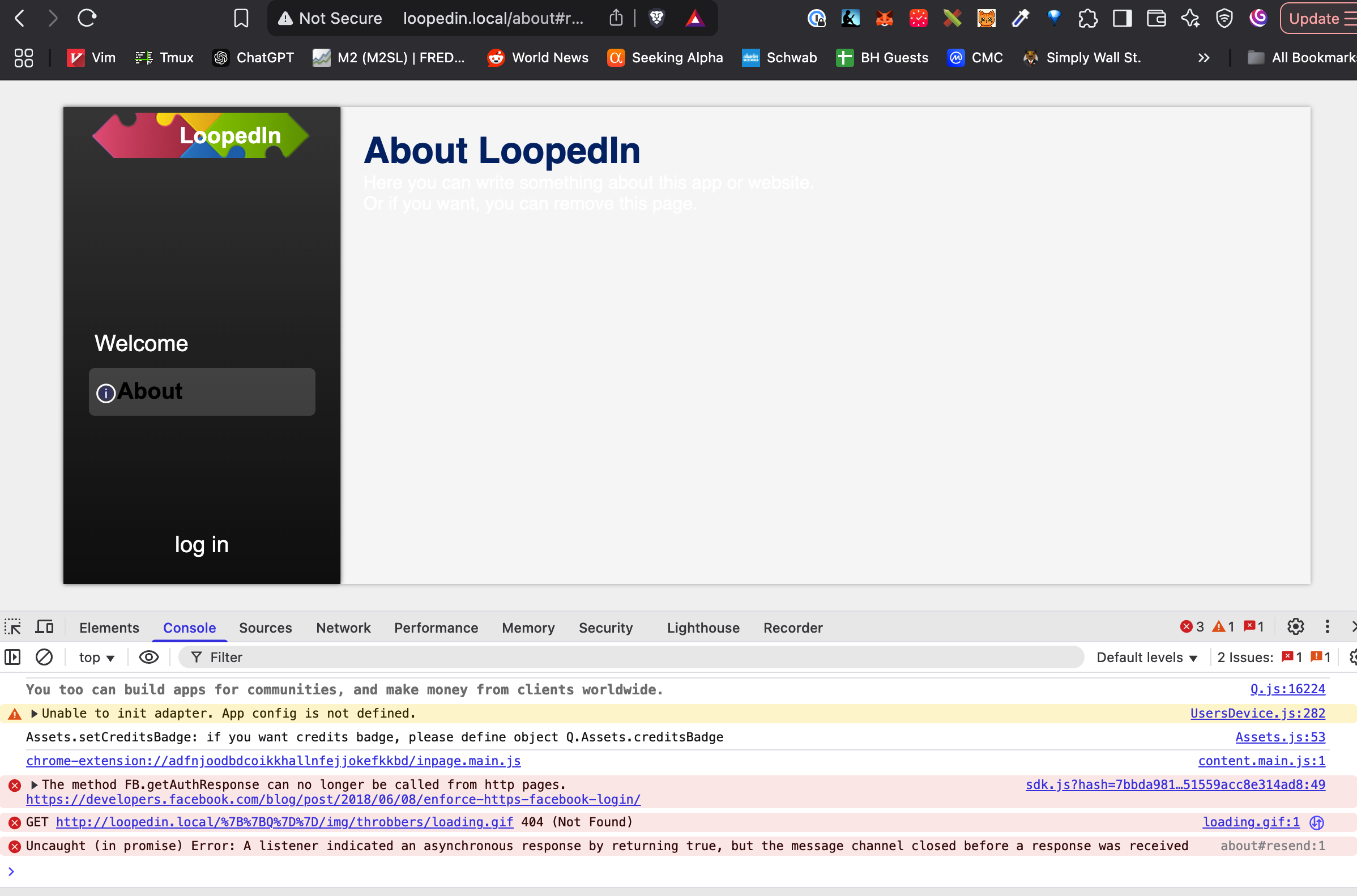This screenshot has height=896, width=1357.
Task: Open the loading.gif 404 URL link
Action: 284,822
